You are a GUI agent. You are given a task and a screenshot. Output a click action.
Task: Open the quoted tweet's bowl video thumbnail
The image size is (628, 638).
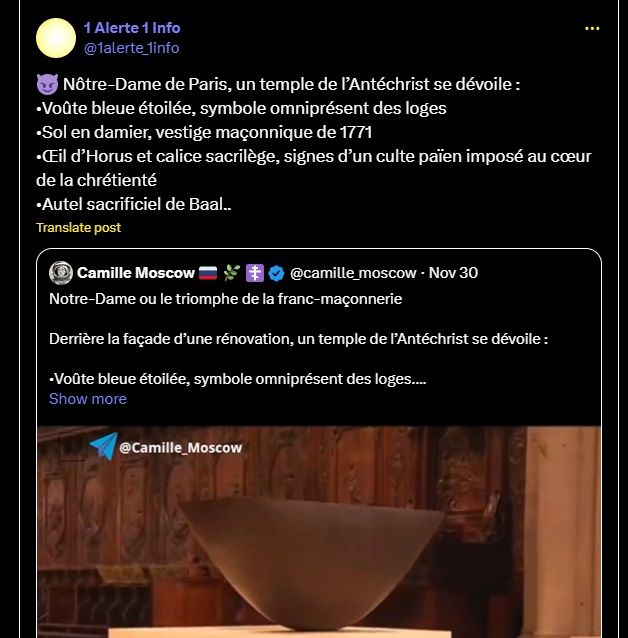319,531
